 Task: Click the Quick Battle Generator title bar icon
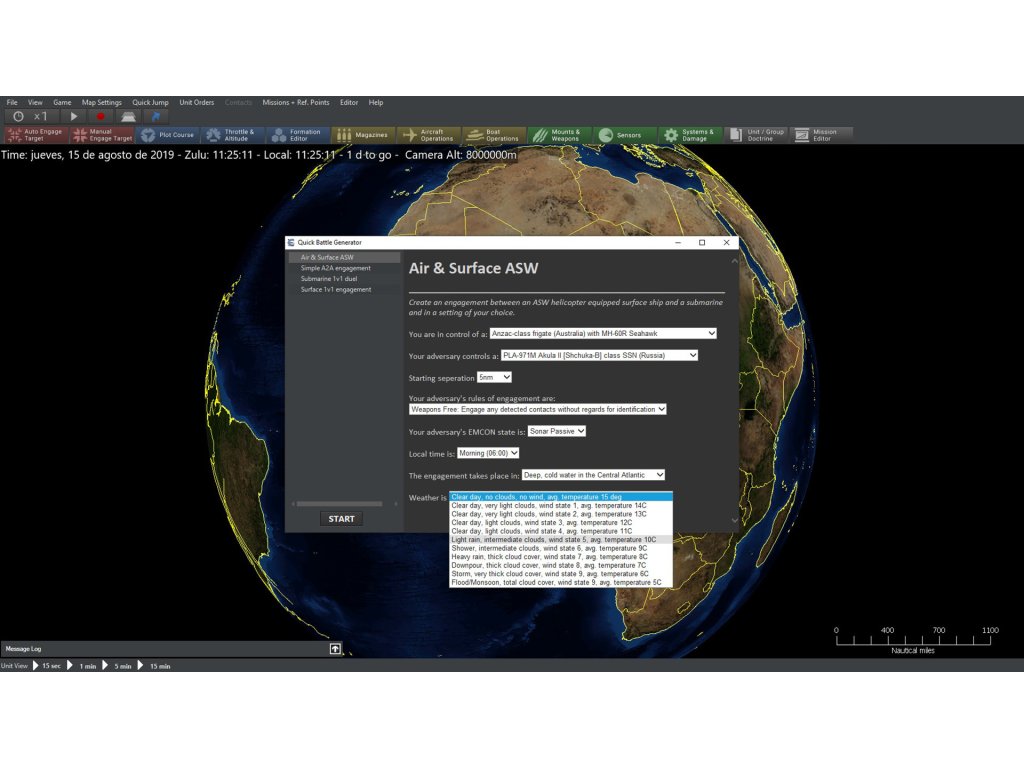291,242
